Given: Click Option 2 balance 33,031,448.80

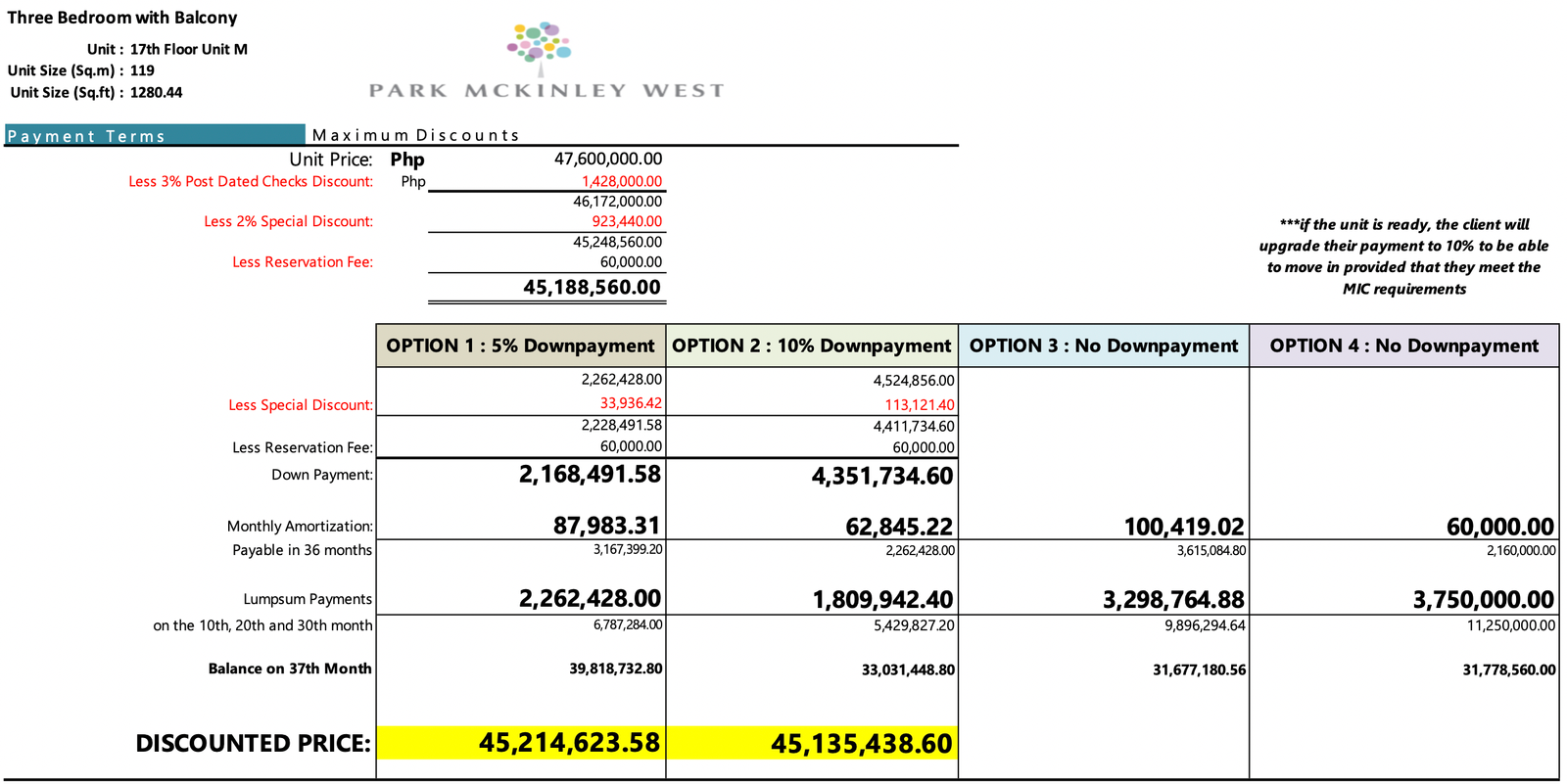Looking at the screenshot, I should [x=908, y=669].
